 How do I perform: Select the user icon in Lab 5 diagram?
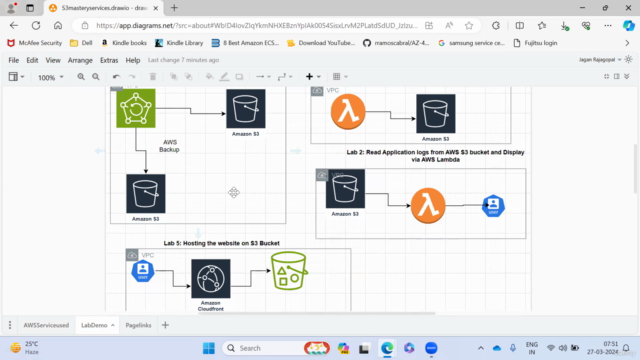pos(143,271)
